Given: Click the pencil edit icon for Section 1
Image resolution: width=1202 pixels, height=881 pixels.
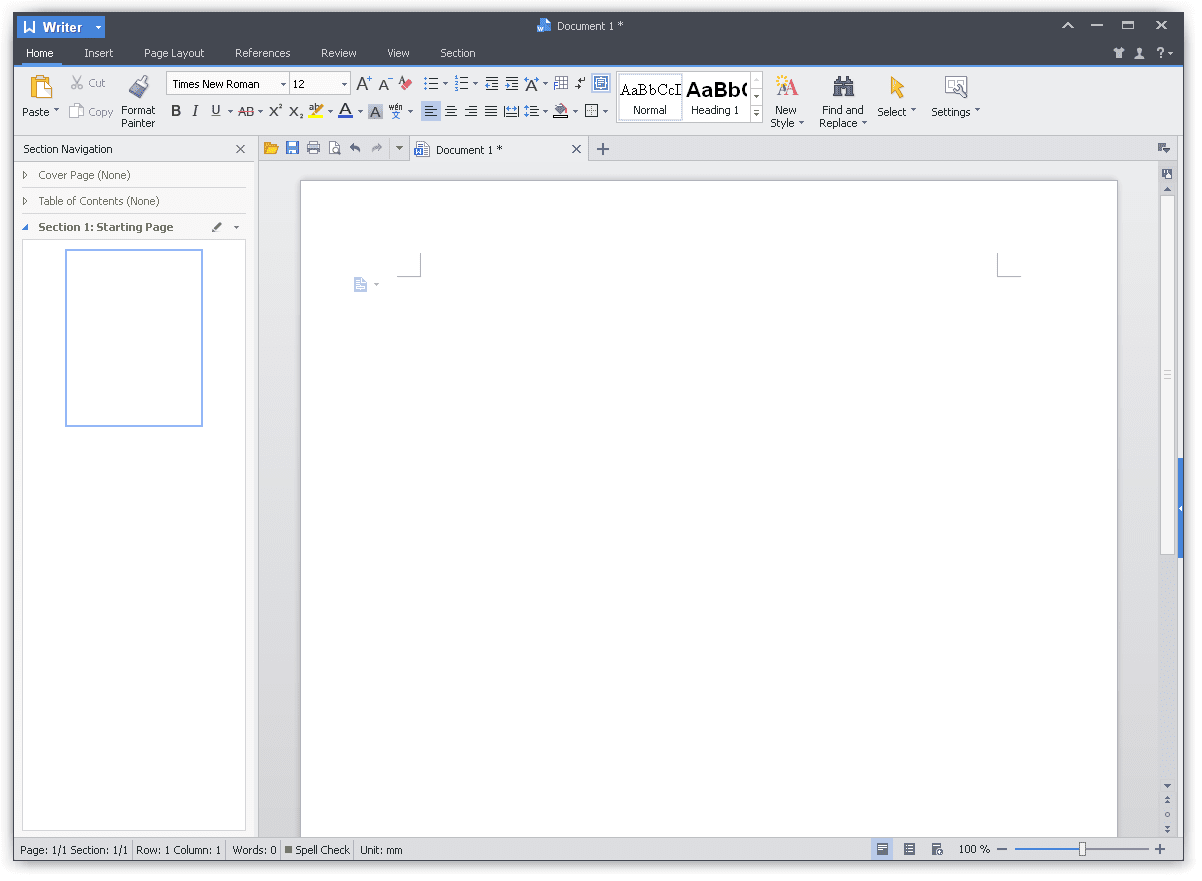Looking at the screenshot, I should (217, 227).
